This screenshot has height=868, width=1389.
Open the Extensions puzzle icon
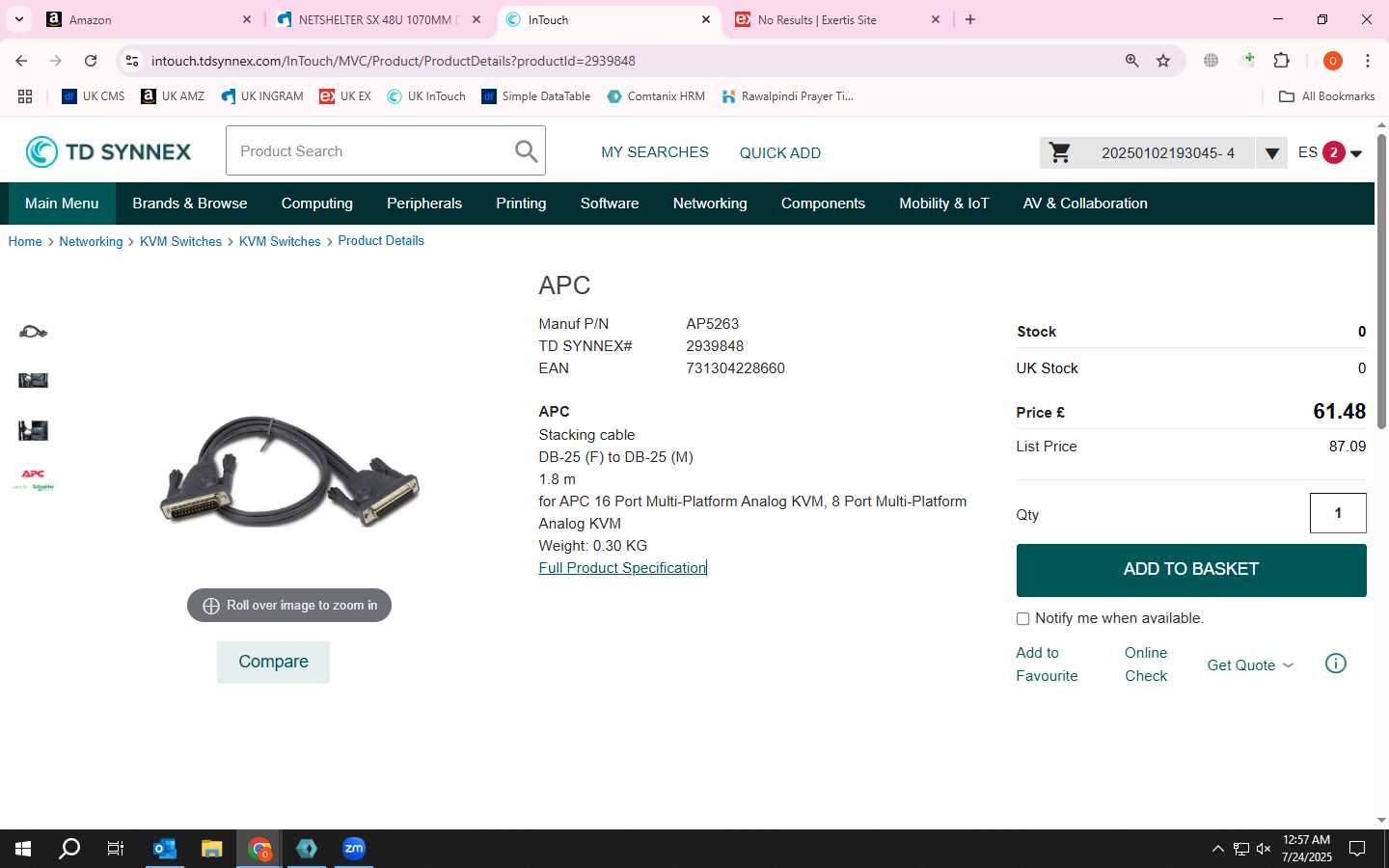click(x=1282, y=61)
